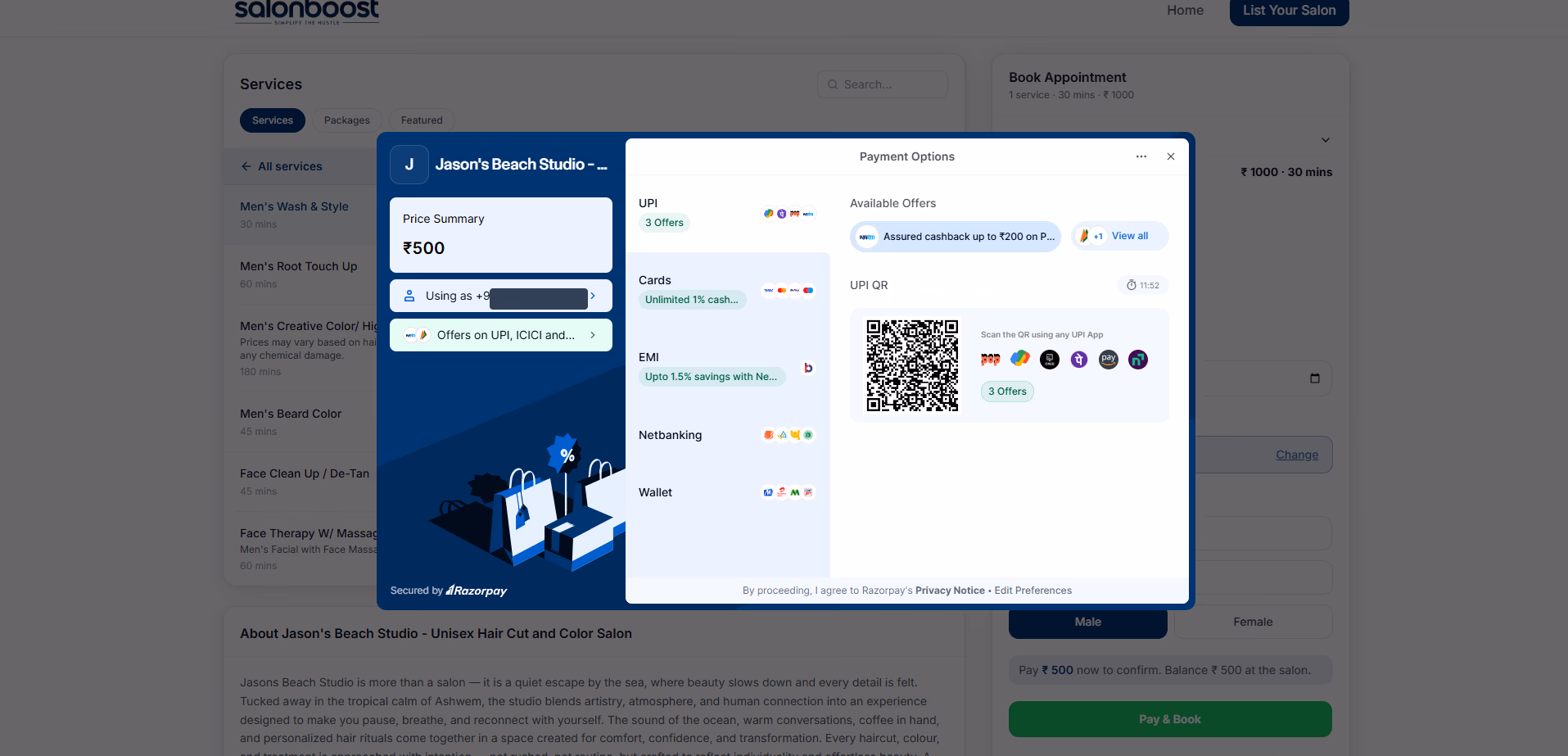The height and width of the screenshot is (756, 1568).
Task: Expand 'Offers on UPI, ICICI and...' row
Action: point(501,335)
